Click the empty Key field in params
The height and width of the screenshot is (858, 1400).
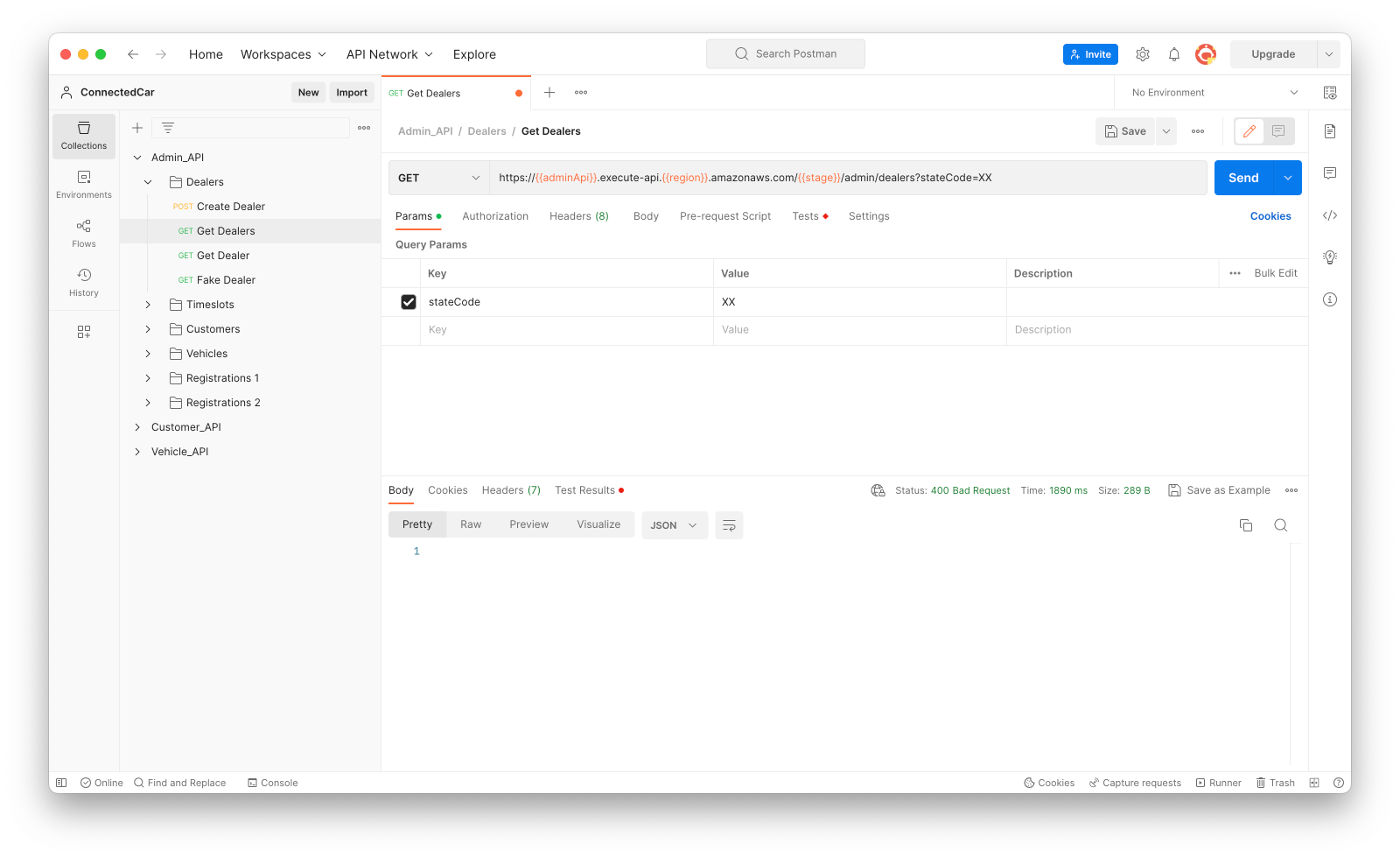pos(567,330)
